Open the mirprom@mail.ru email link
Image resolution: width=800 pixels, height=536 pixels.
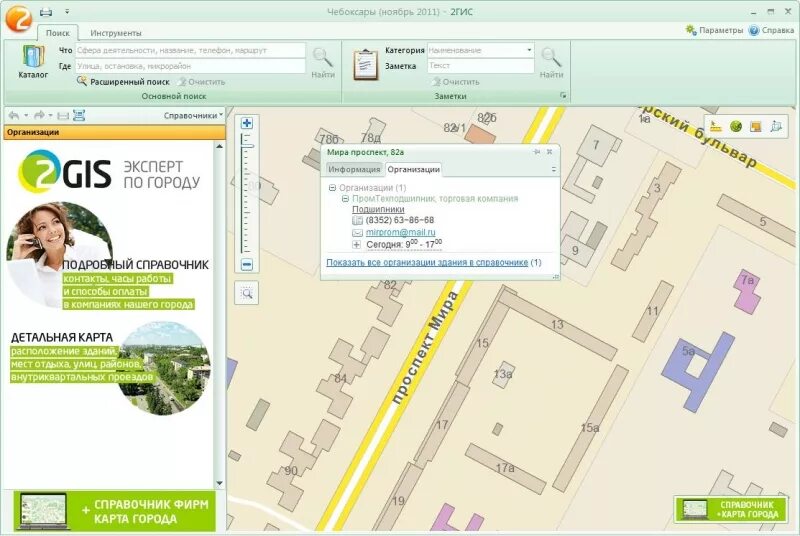pos(401,232)
